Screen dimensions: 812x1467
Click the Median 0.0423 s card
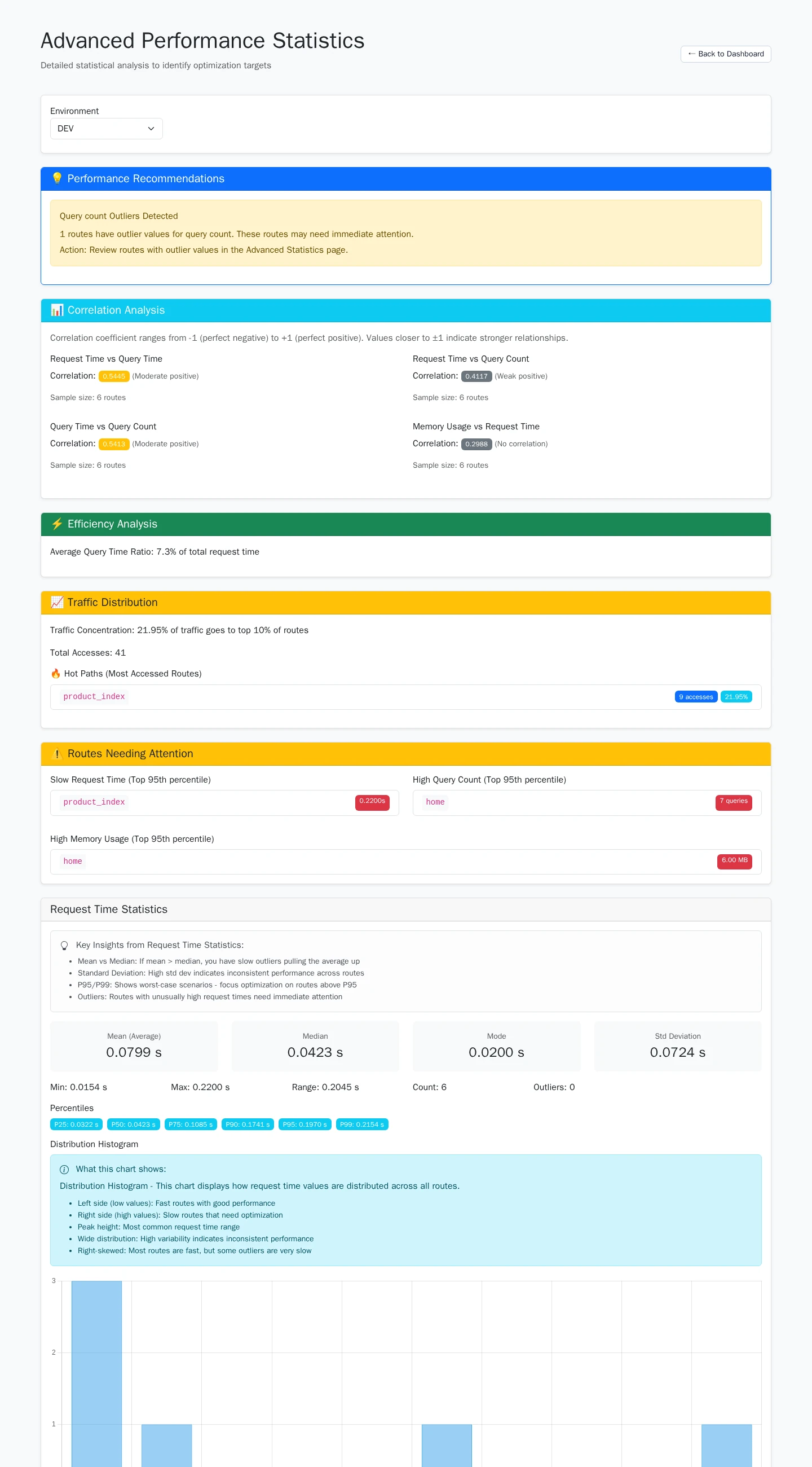(315, 1047)
